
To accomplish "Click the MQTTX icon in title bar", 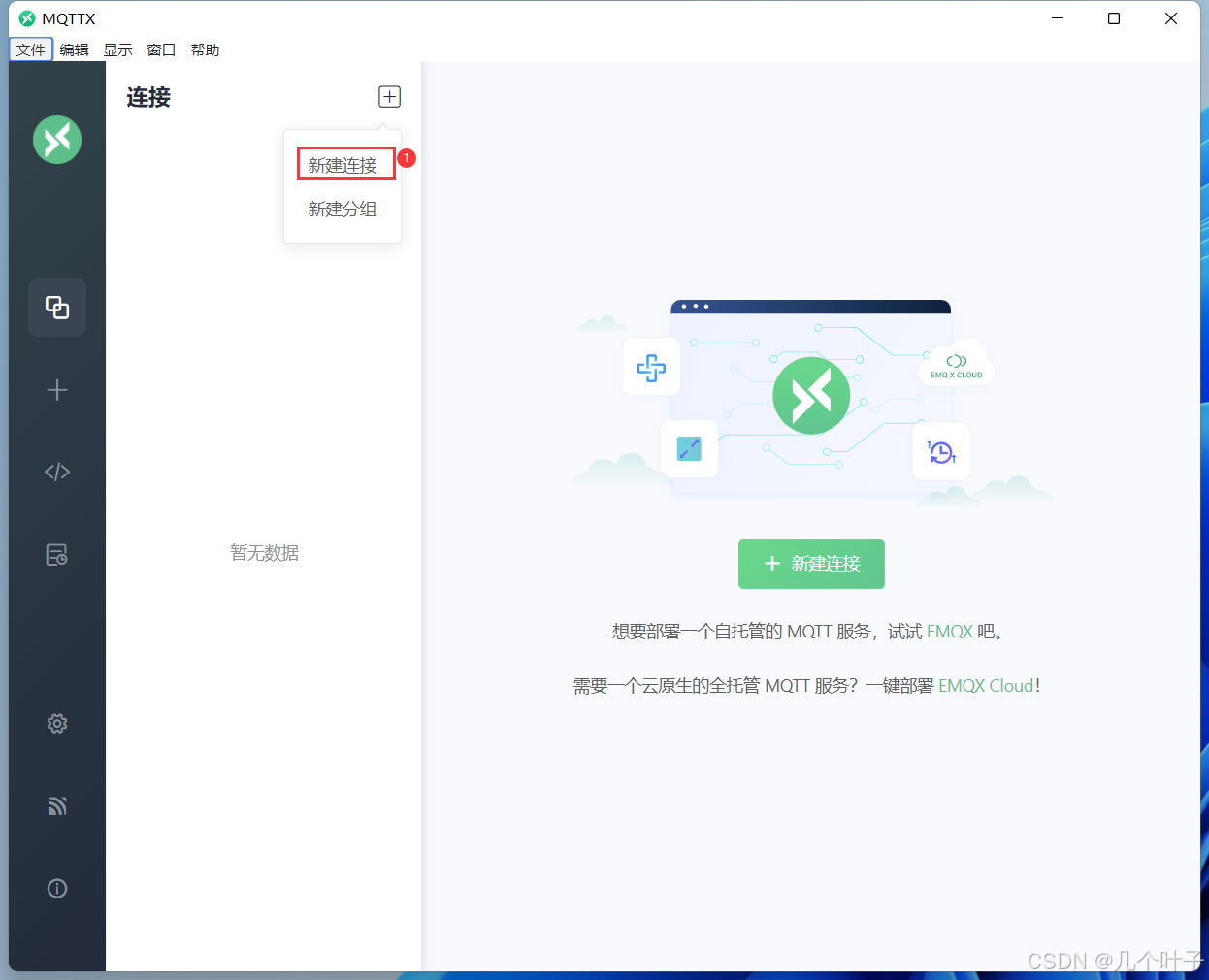I will pyautogui.click(x=27, y=18).
